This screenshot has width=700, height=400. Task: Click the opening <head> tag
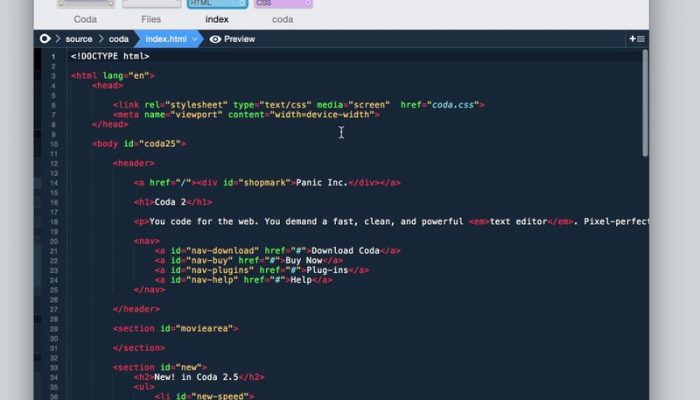pos(108,86)
